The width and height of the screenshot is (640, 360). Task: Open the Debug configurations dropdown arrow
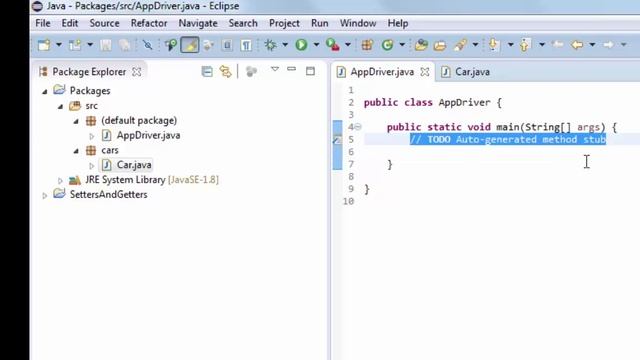[x=285, y=44]
